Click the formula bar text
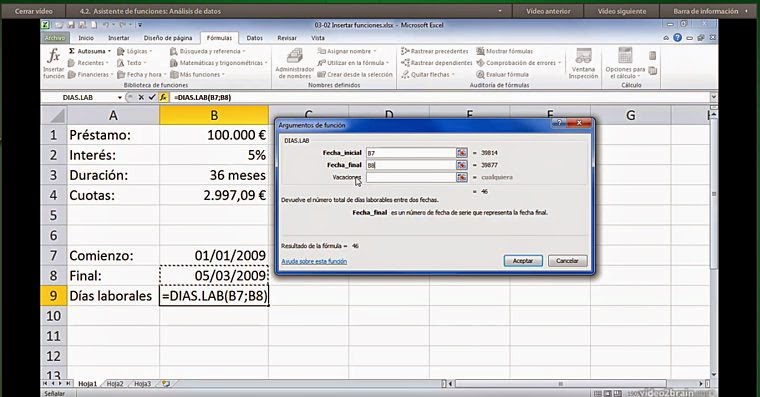 tap(203, 97)
